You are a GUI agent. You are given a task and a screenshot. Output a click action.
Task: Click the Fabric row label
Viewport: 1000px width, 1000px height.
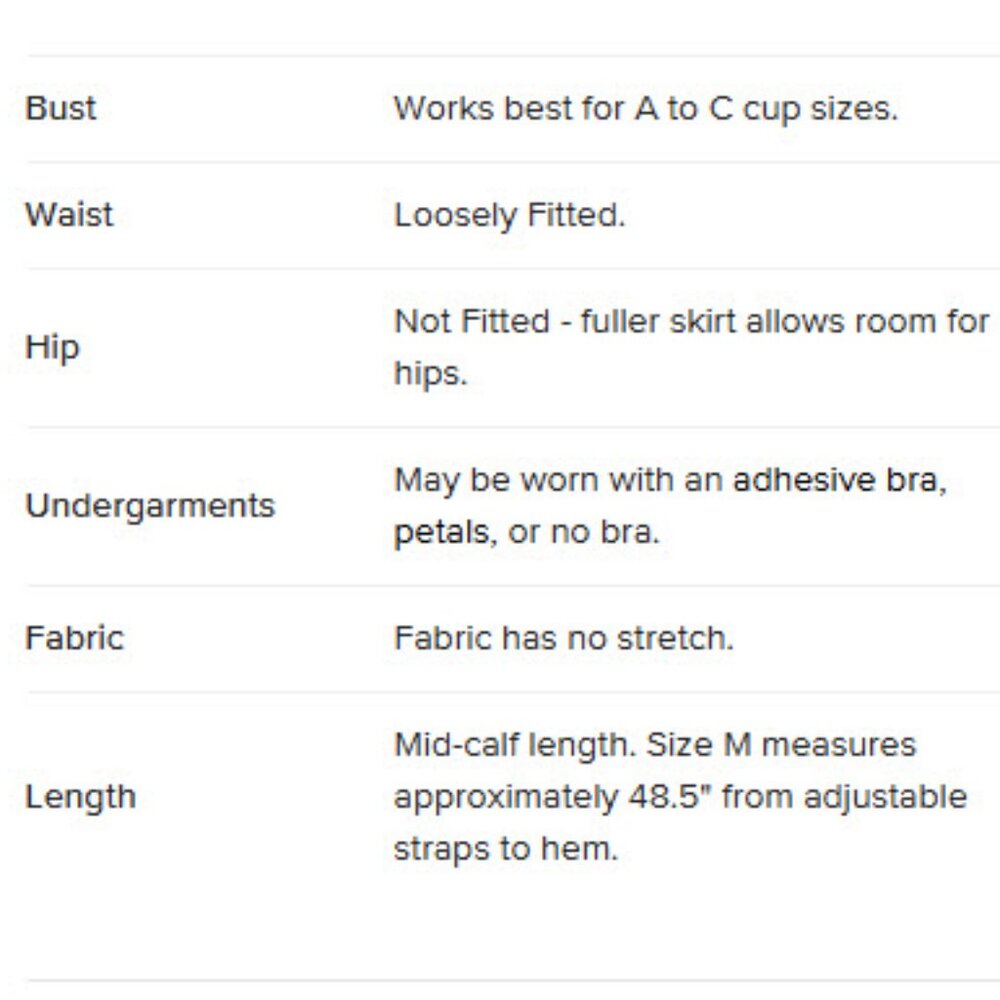pyautogui.click(x=74, y=638)
